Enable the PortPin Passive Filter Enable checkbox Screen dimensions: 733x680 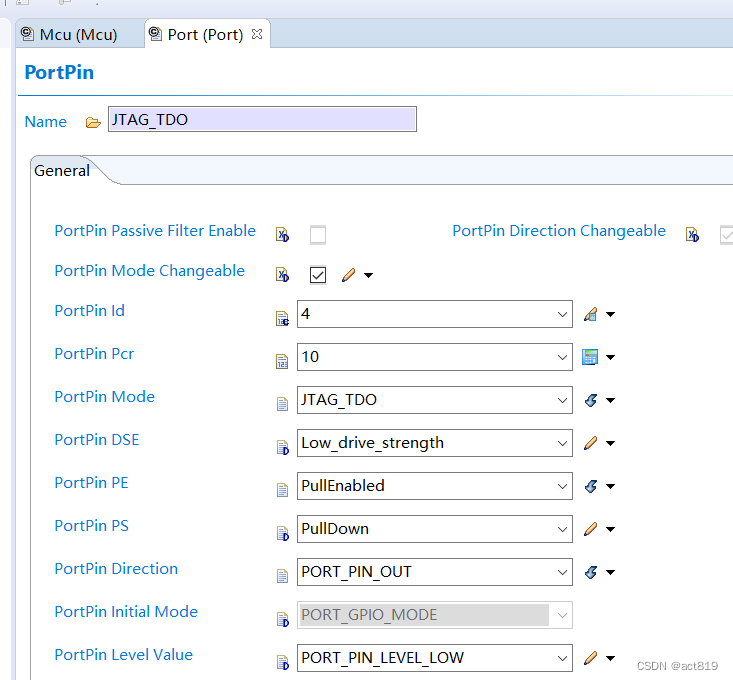click(318, 235)
